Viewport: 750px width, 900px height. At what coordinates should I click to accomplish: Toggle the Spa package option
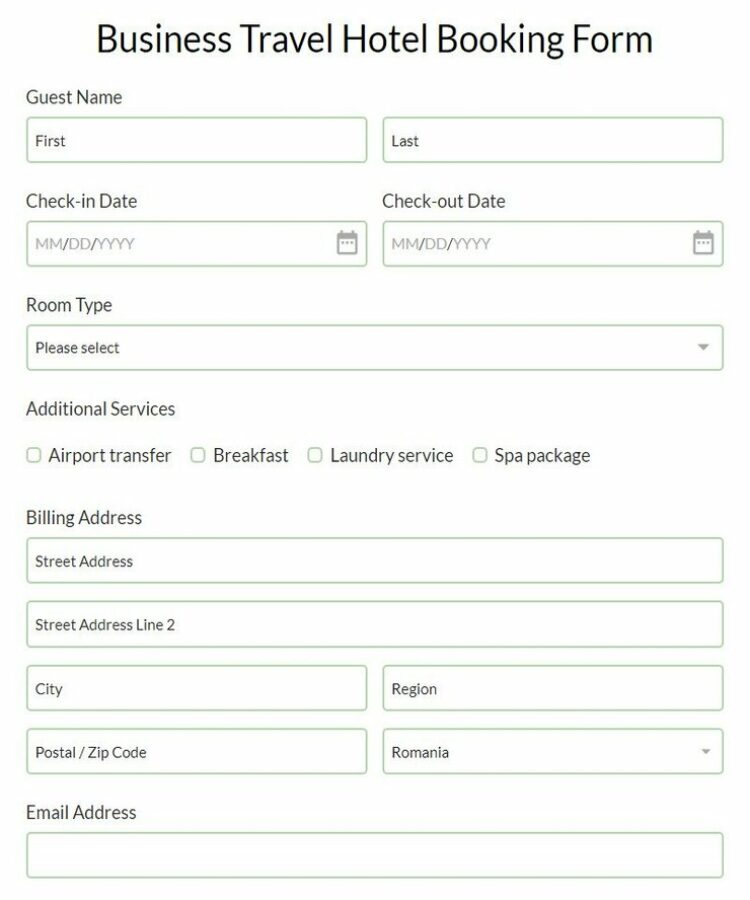[479, 455]
